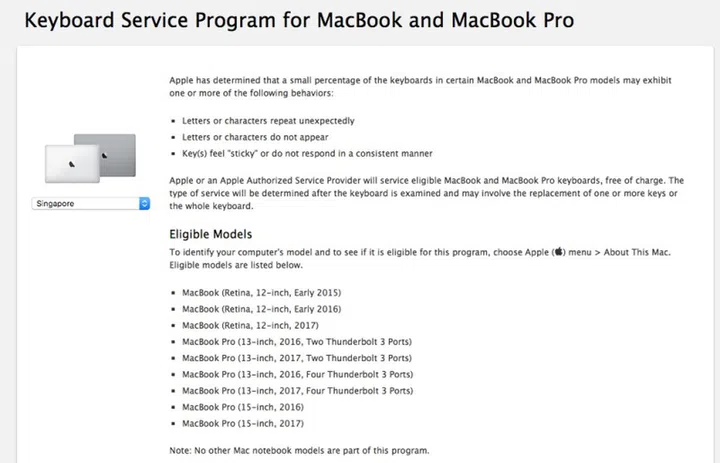The width and height of the screenshot is (720, 463).
Task: Click "Letters or characters do not appear" bullet
Action: [x=254, y=137]
